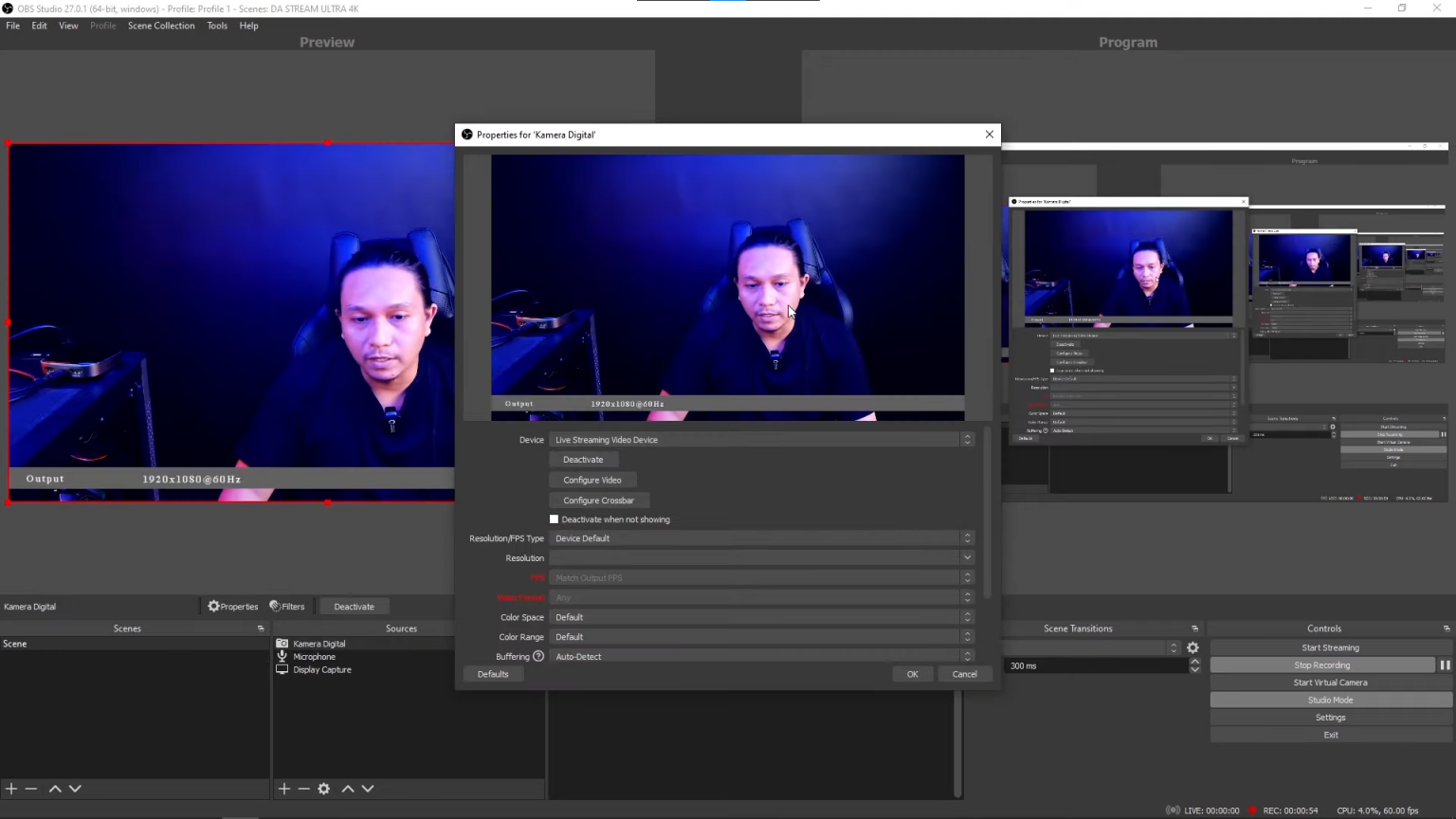Open the Scene Transitions gear settings
Viewport: 1456px width, 819px height.
click(x=1192, y=648)
